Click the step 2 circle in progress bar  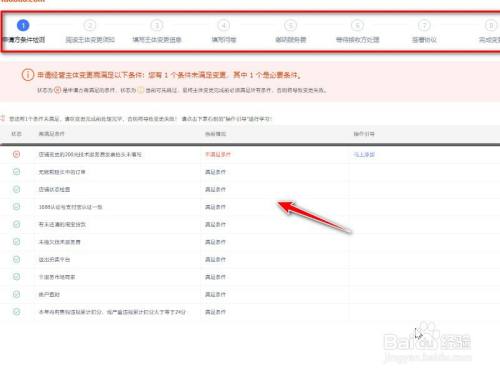pyautogui.click(x=90, y=25)
